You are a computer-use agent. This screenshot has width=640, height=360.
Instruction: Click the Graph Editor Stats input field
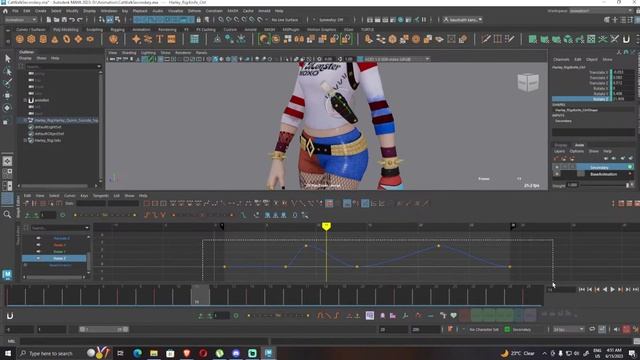[x=91, y=204]
